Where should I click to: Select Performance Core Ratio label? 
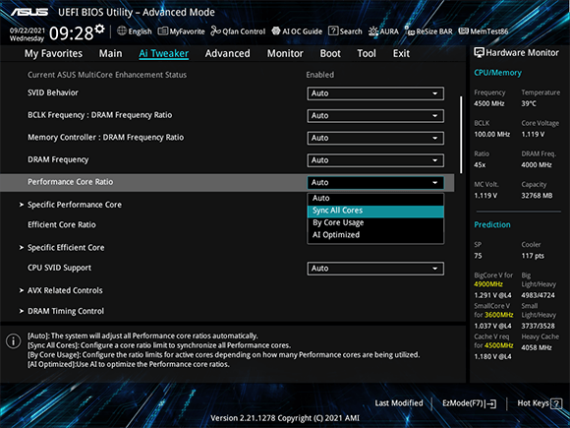pos(70,182)
